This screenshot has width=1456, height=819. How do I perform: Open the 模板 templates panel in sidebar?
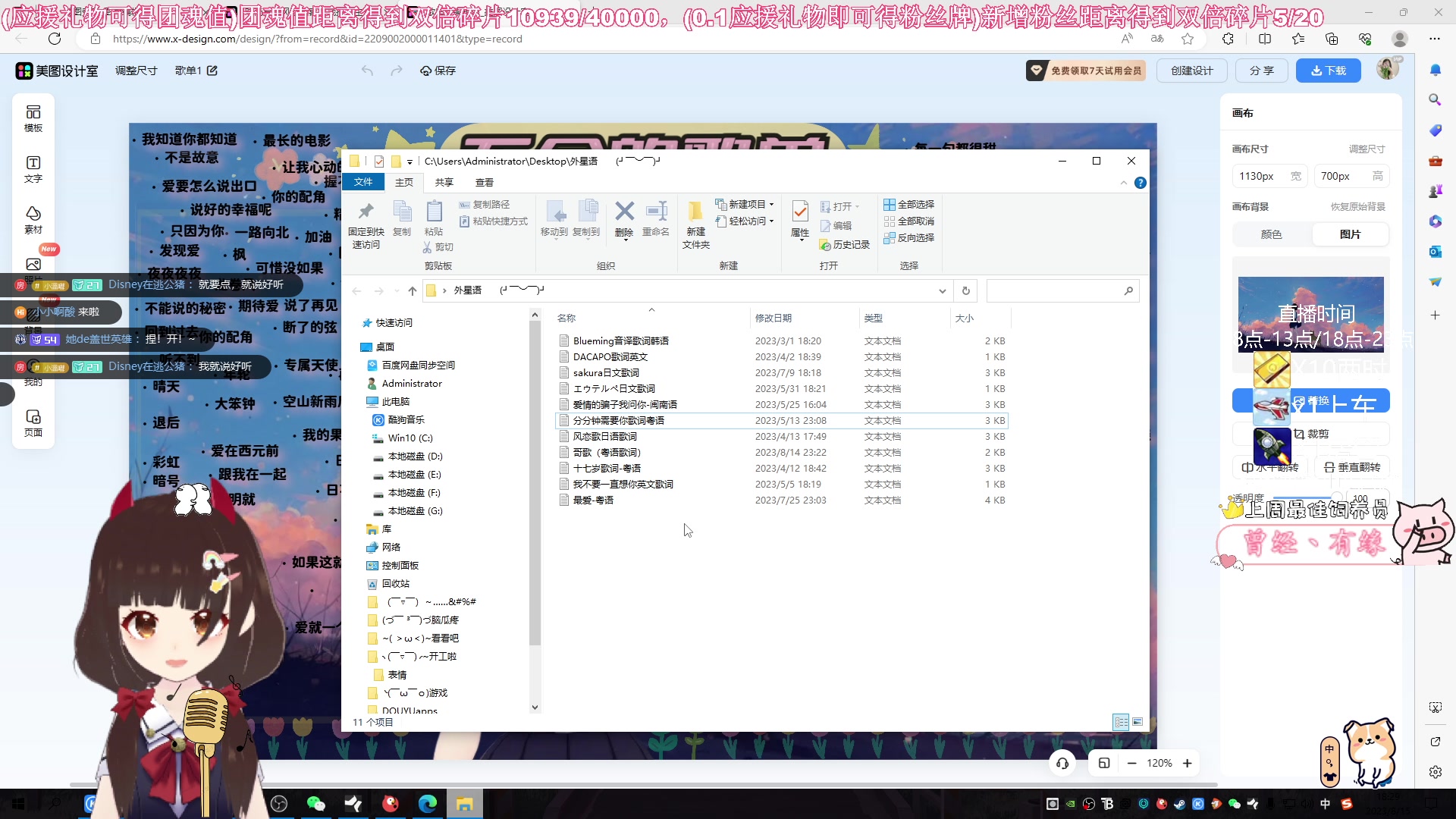[33, 119]
